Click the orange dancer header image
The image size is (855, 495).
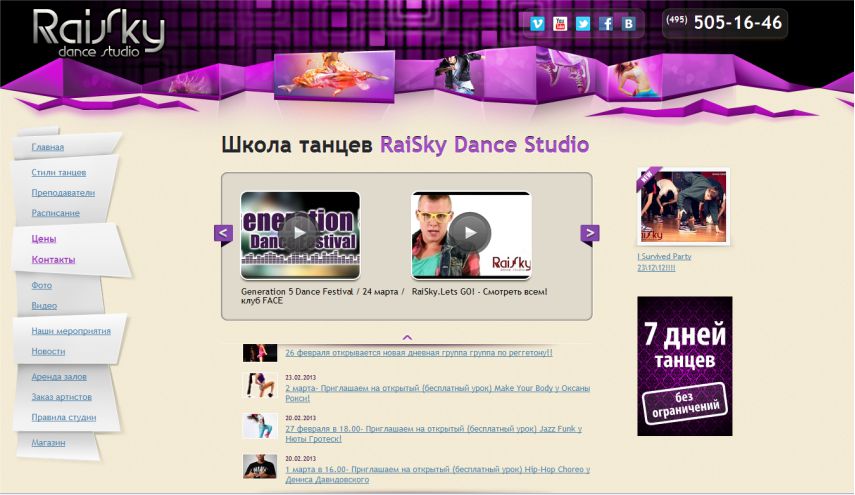(334, 76)
